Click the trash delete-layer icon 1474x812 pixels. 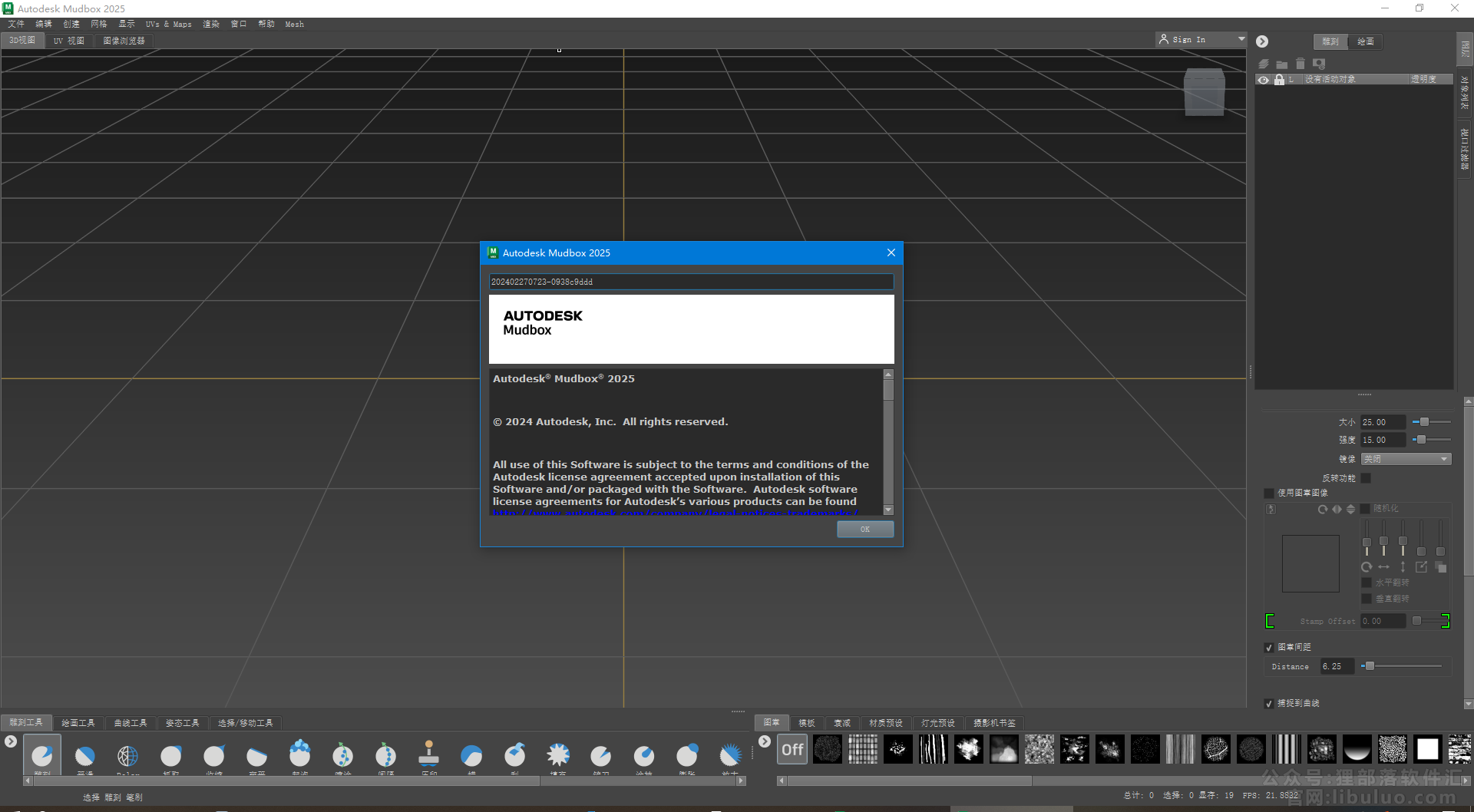[x=1300, y=64]
